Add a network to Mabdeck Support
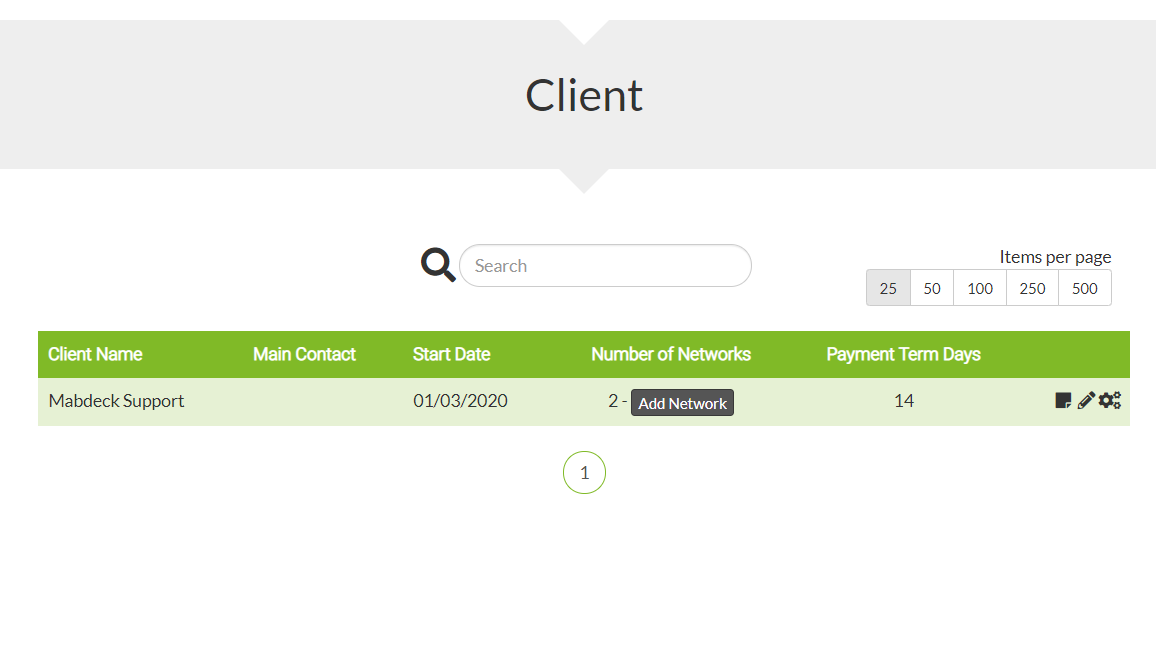This screenshot has width=1156, height=649. point(682,403)
